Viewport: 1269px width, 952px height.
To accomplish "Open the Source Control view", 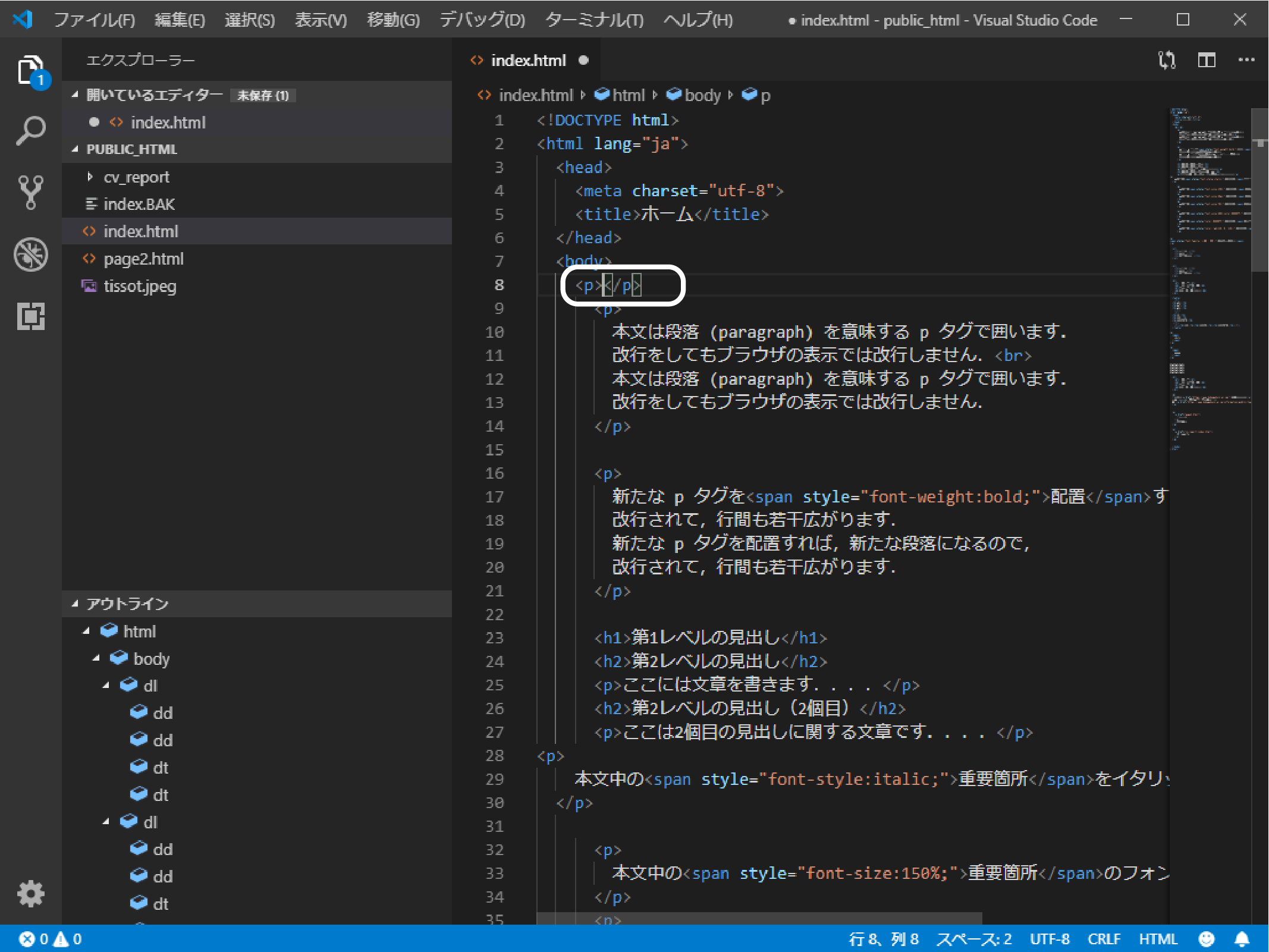I will [30, 193].
